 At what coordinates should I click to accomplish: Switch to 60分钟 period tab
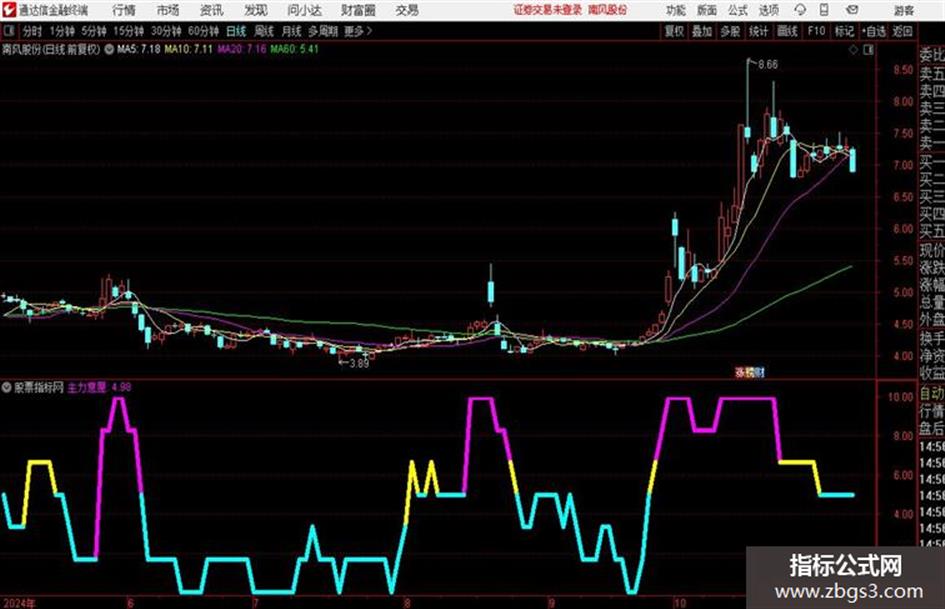click(x=203, y=31)
